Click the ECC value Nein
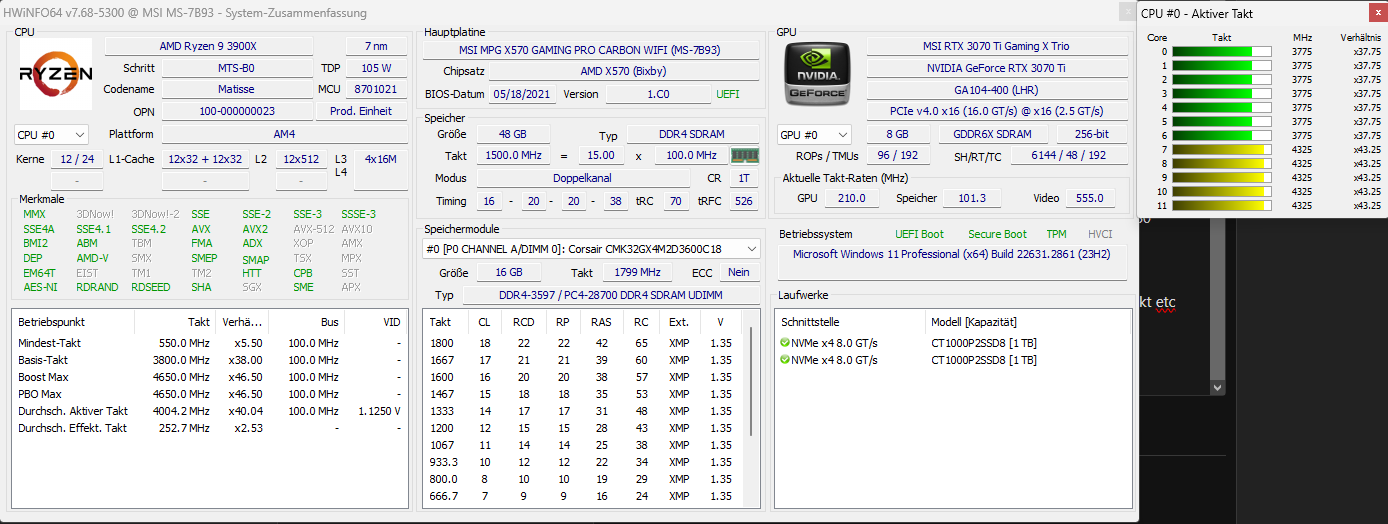Screen dimensions: 1388x524 pos(738,272)
